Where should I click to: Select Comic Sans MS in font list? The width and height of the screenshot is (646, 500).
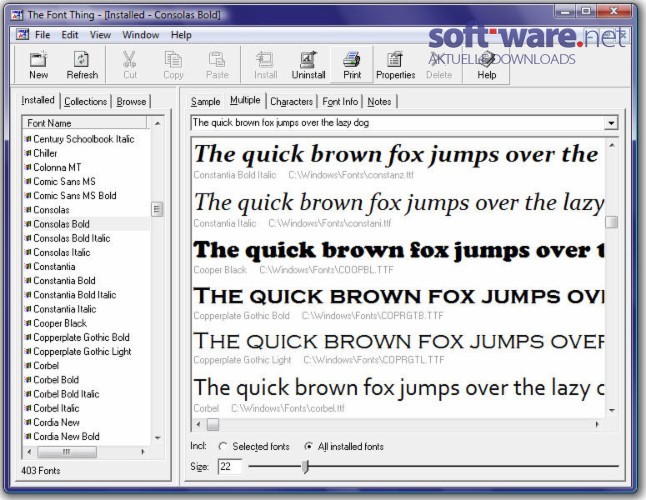[x=64, y=182]
